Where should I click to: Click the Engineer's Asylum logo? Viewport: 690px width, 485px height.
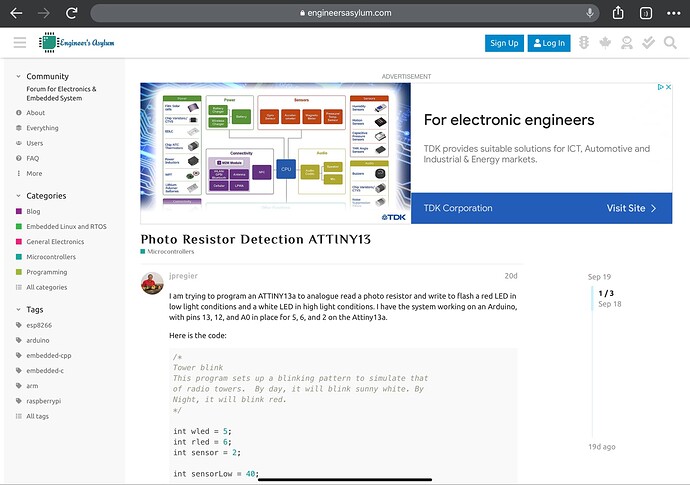pyautogui.click(x=77, y=43)
